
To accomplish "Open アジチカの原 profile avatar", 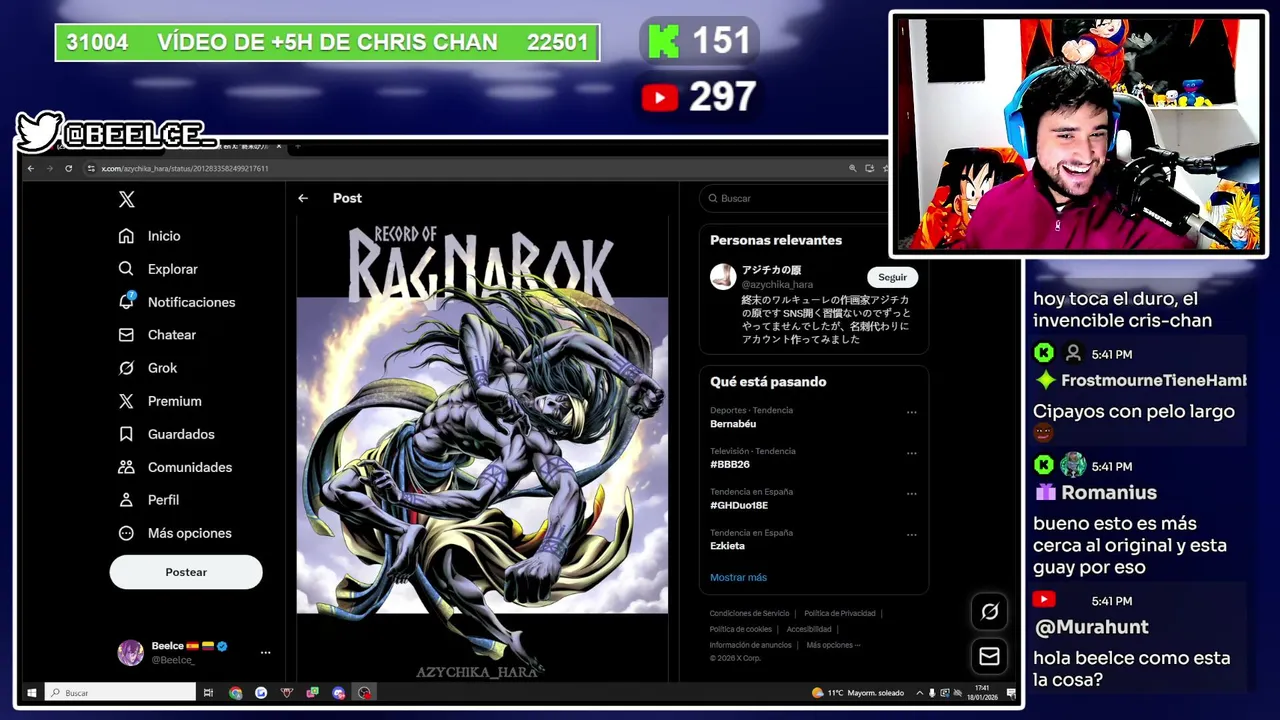I will click(x=723, y=277).
